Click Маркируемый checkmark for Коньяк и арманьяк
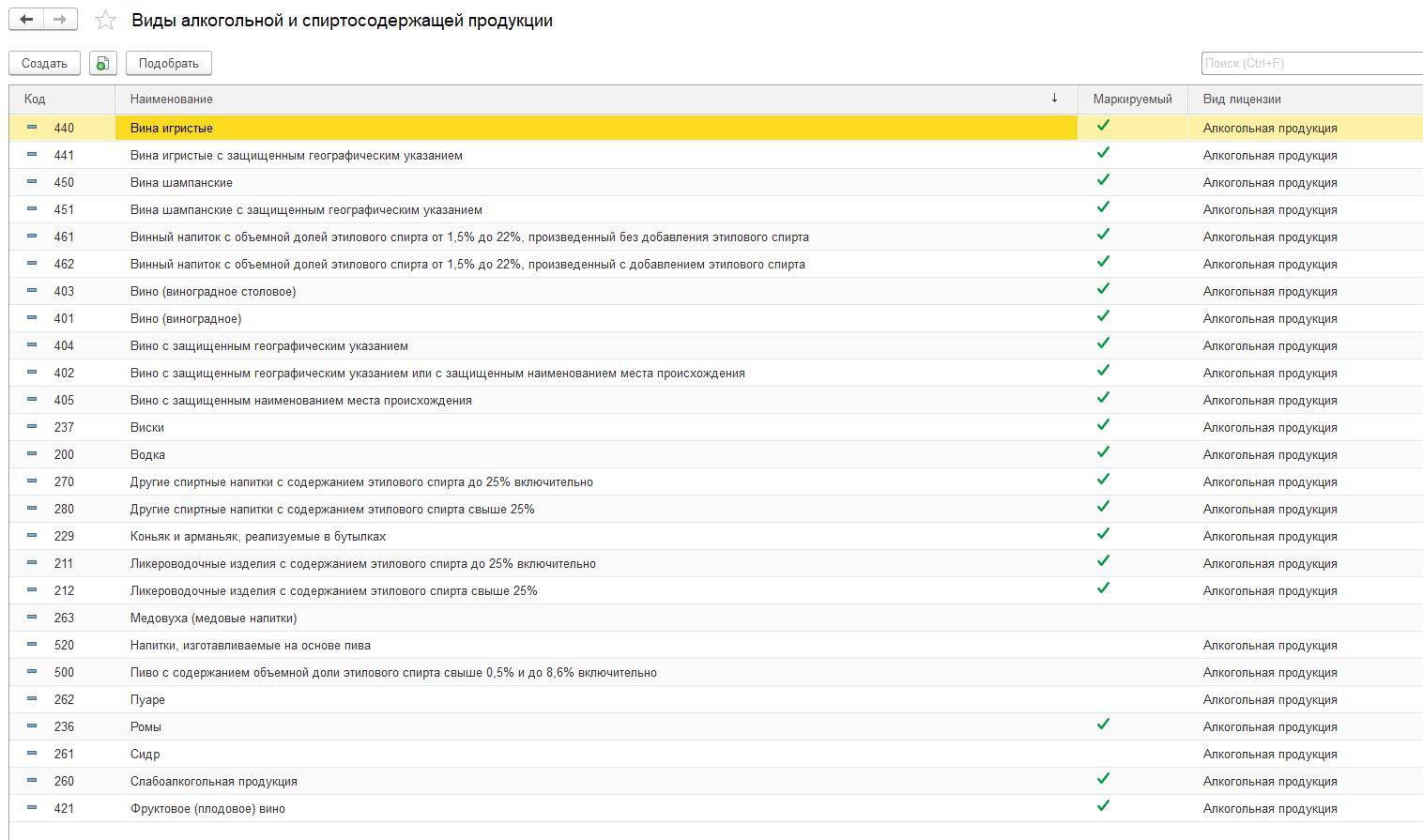Screen dimensions: 1423x840 click(1104, 533)
